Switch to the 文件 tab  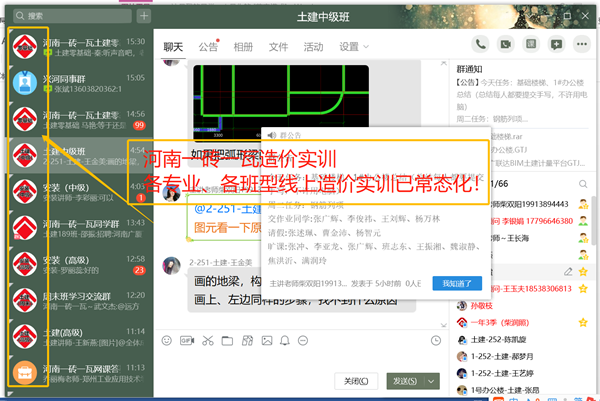click(x=278, y=47)
